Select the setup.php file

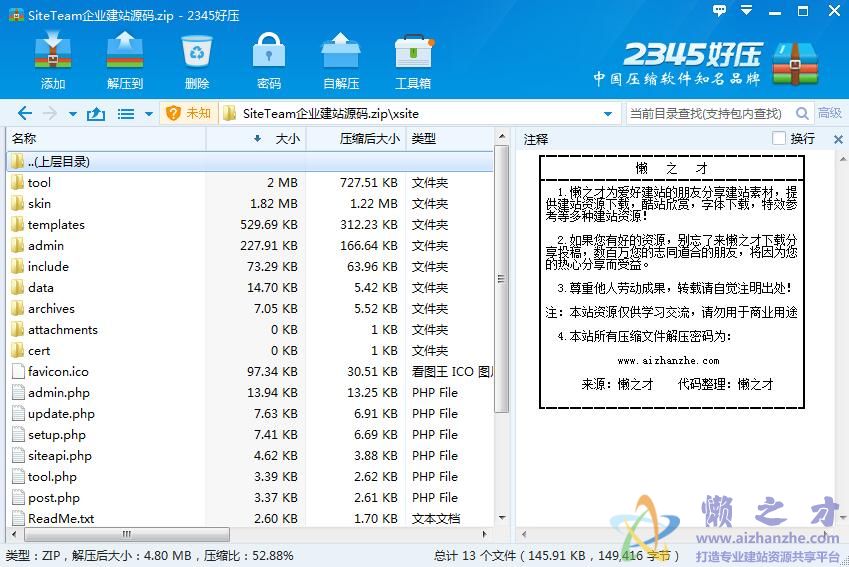(x=250, y=435)
